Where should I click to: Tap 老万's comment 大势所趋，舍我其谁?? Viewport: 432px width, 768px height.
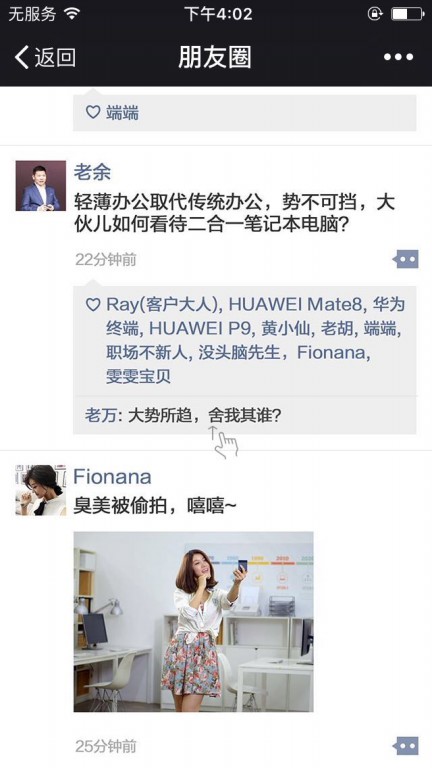205,416
